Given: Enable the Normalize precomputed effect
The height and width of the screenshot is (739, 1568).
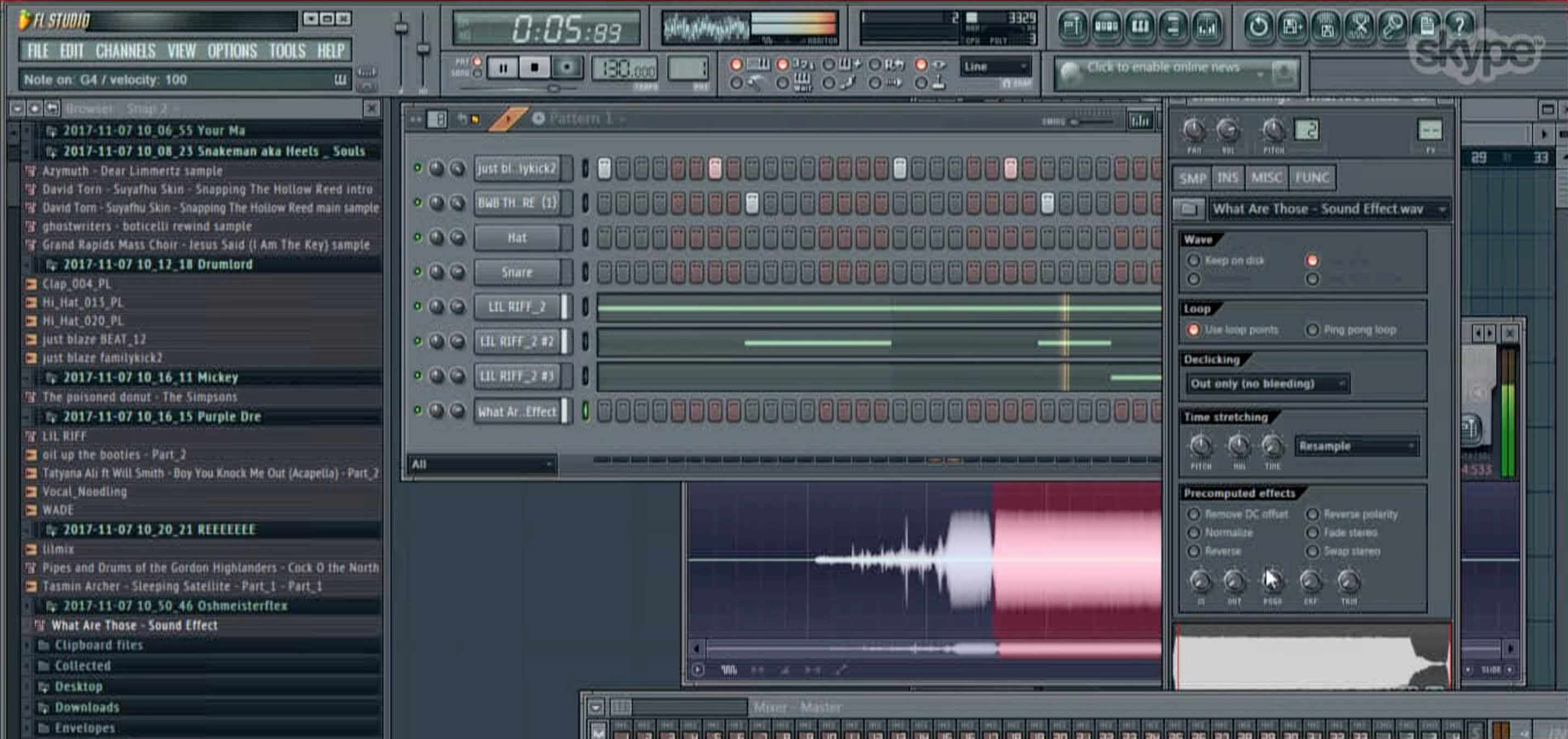Looking at the screenshot, I should point(1194,533).
